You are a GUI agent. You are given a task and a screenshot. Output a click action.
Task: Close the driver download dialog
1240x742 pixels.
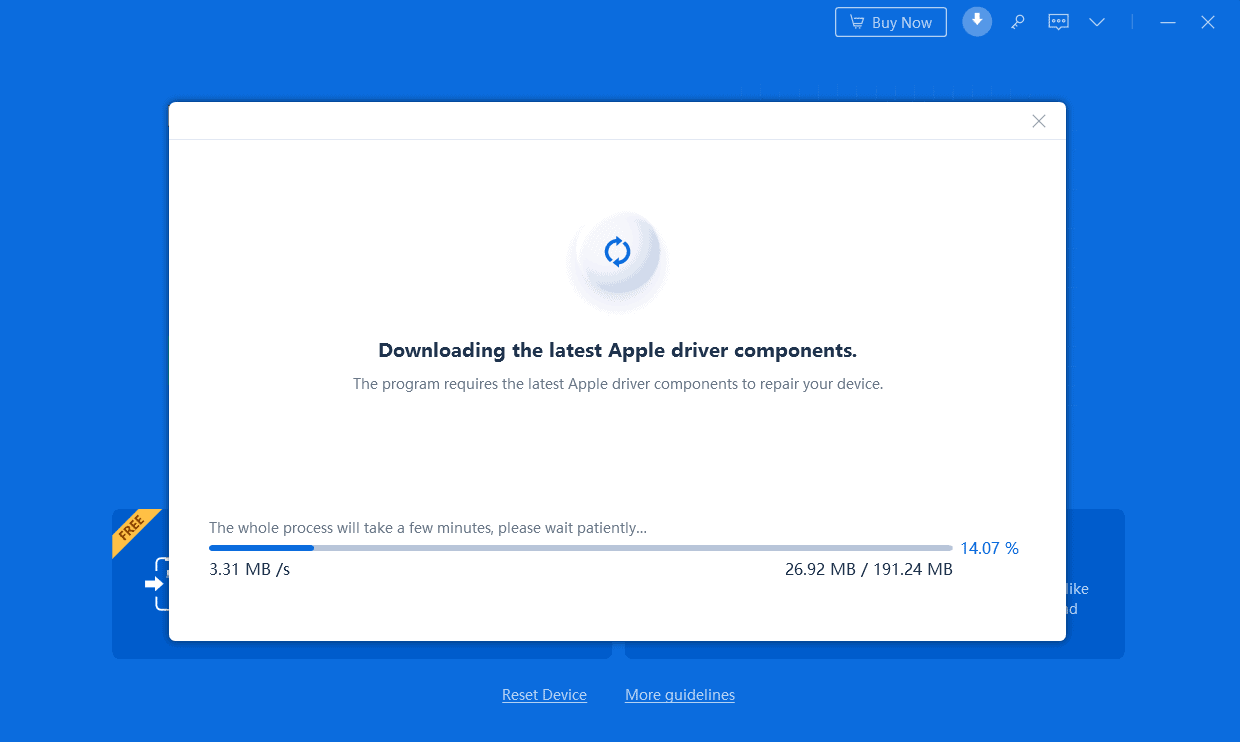(1039, 121)
